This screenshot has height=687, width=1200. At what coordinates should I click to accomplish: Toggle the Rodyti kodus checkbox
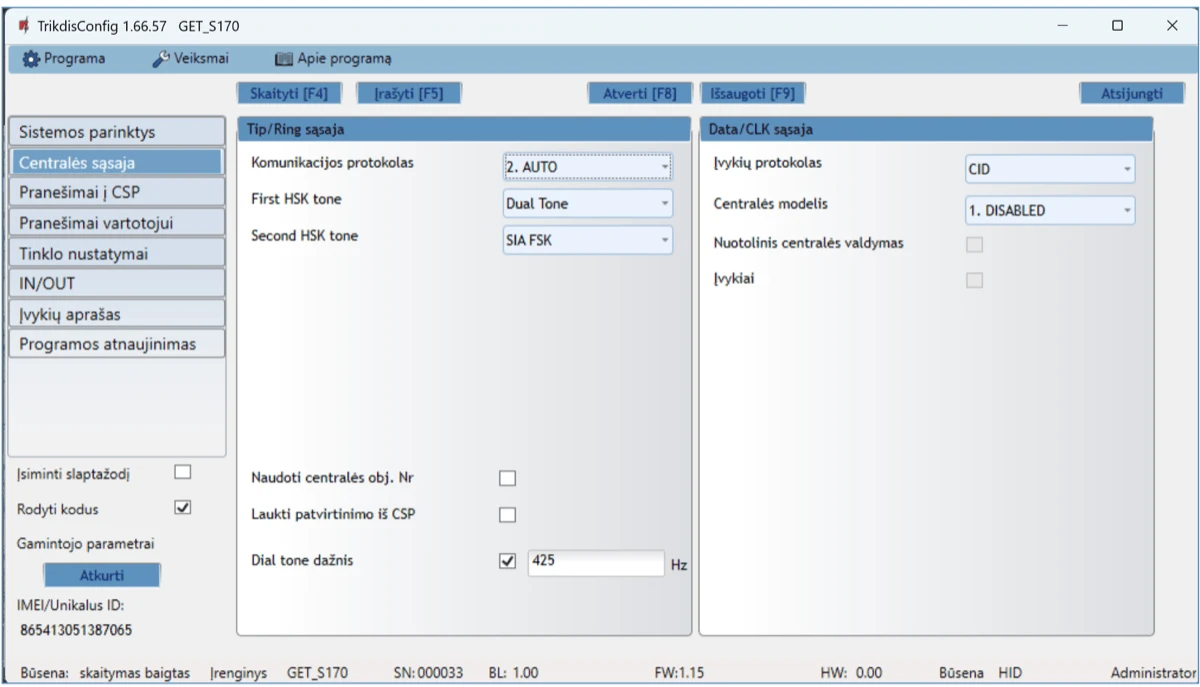pos(182,508)
